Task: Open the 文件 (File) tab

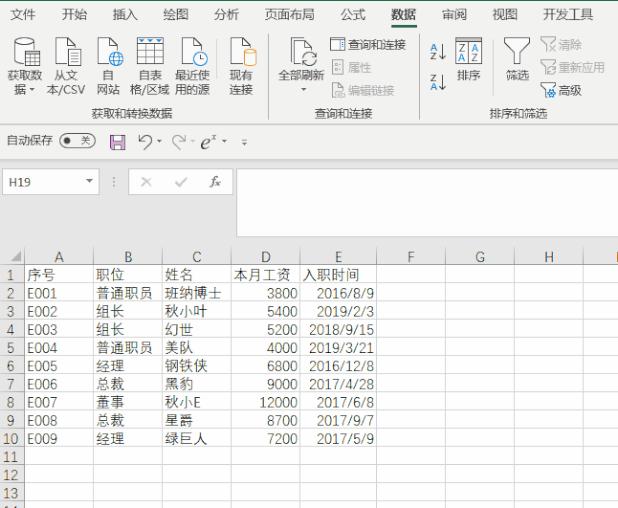Action: pyautogui.click(x=23, y=15)
